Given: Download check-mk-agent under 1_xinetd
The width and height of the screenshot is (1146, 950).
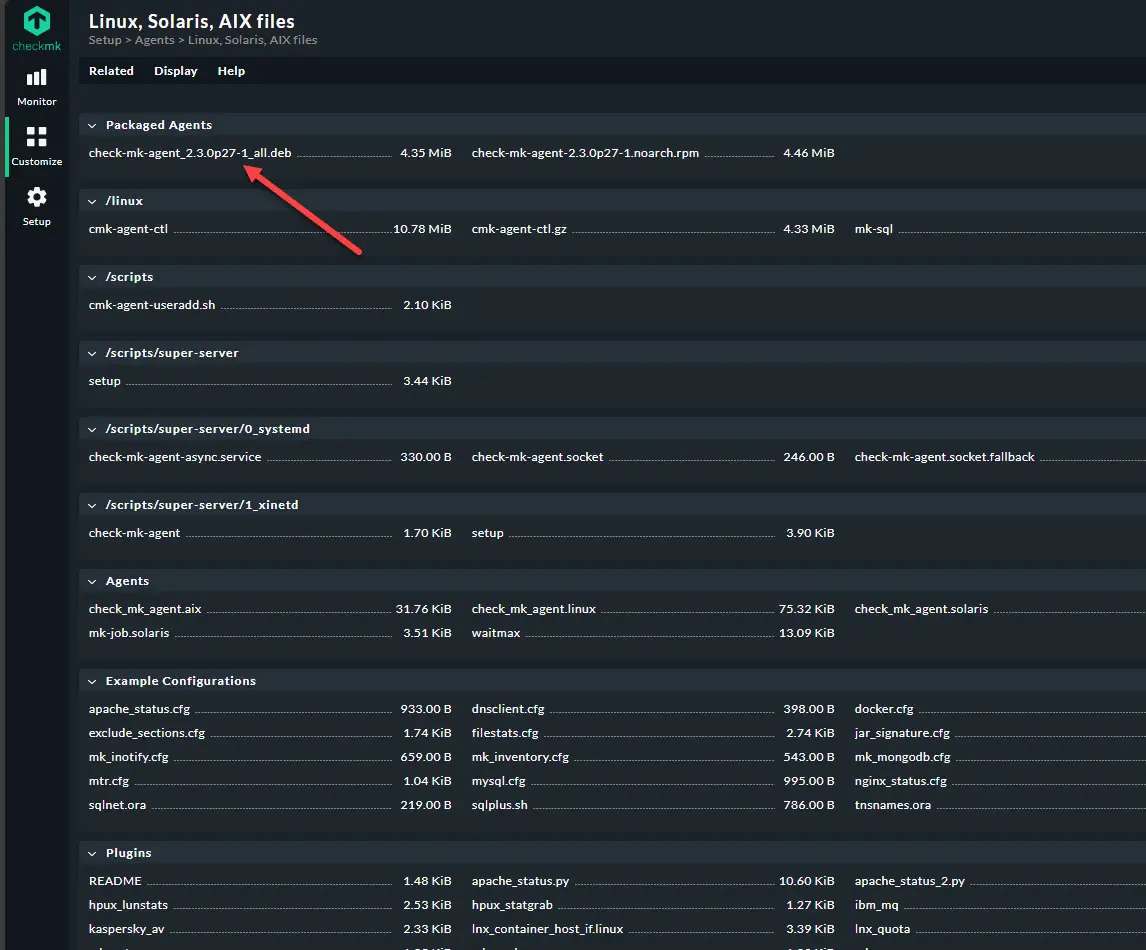Looking at the screenshot, I should tap(134, 533).
